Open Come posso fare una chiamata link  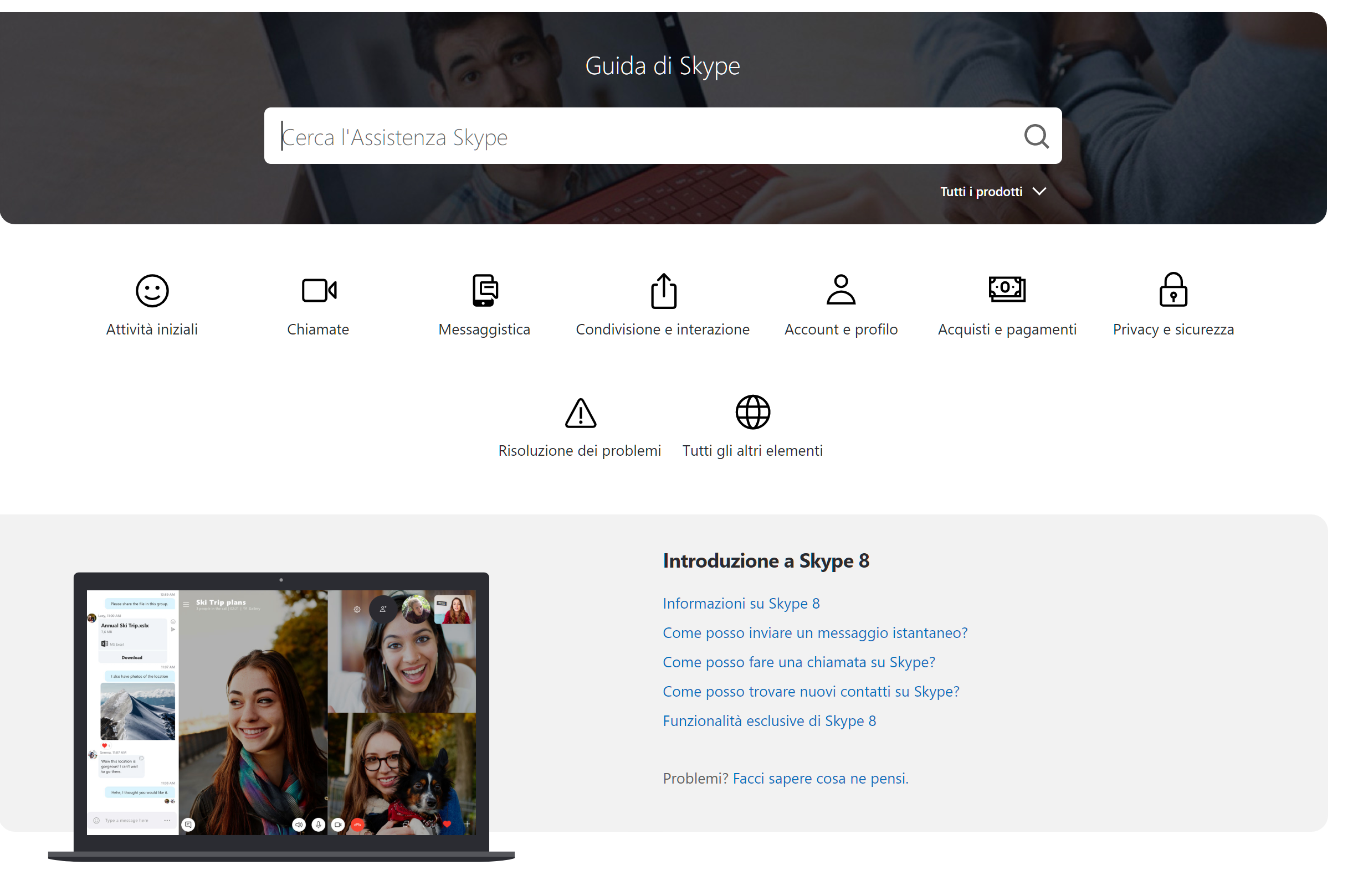(x=798, y=662)
